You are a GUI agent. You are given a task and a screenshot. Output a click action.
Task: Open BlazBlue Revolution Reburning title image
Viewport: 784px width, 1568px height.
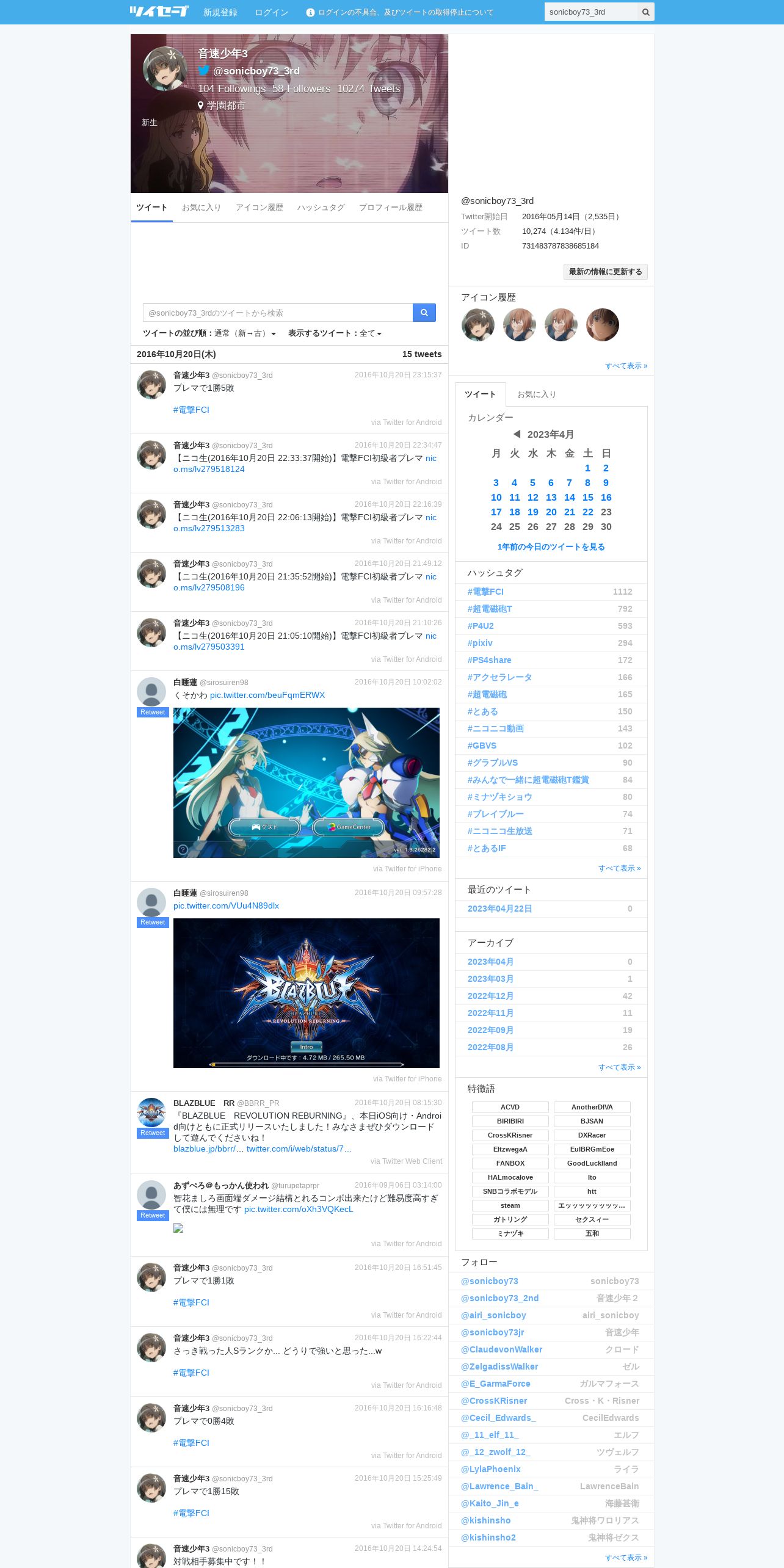tap(306, 993)
